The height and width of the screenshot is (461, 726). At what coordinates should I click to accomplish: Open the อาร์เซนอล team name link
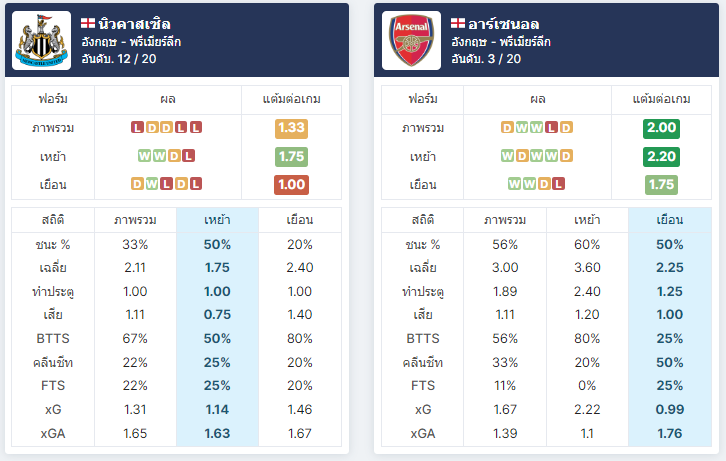click(503, 24)
